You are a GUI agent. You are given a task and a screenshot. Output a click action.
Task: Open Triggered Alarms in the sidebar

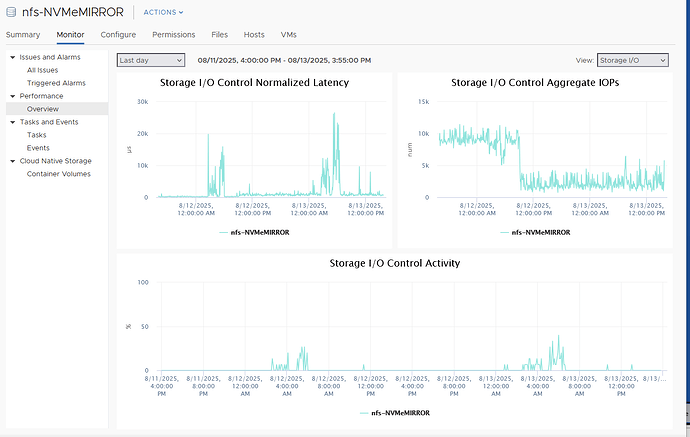pyautogui.click(x=56, y=83)
